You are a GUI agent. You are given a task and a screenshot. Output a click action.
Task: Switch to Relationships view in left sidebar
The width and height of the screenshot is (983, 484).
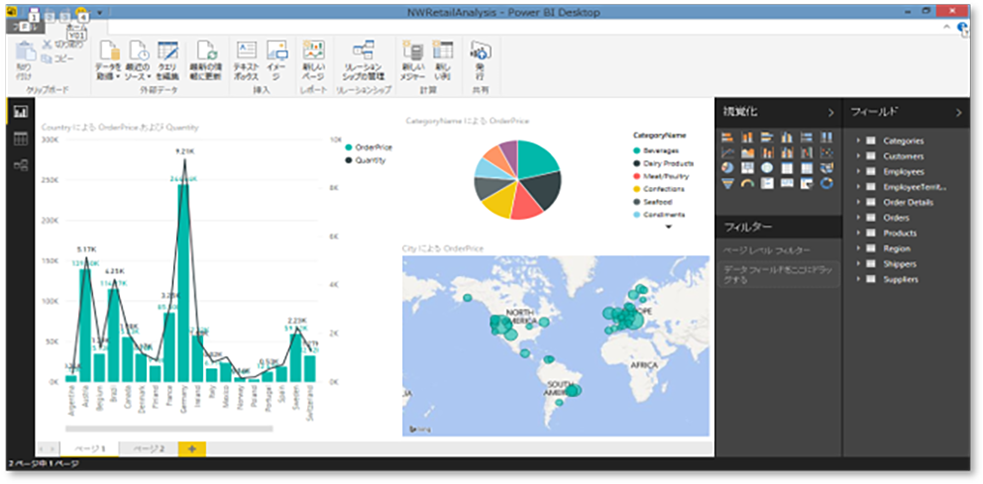21,166
